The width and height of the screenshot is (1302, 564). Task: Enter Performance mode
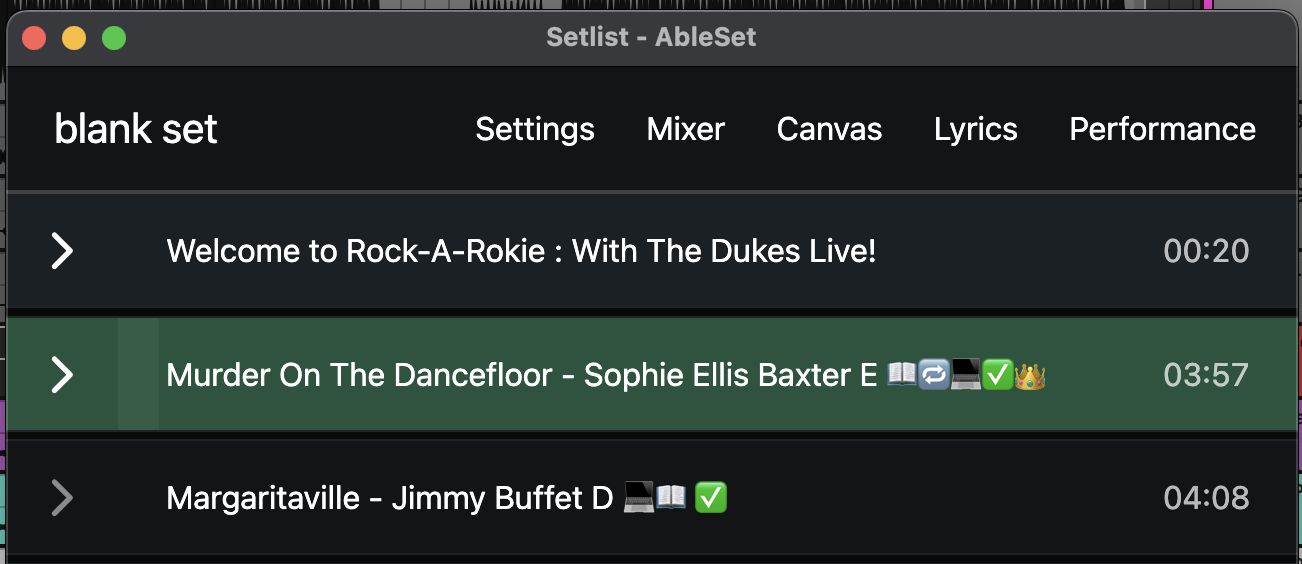click(x=1162, y=129)
